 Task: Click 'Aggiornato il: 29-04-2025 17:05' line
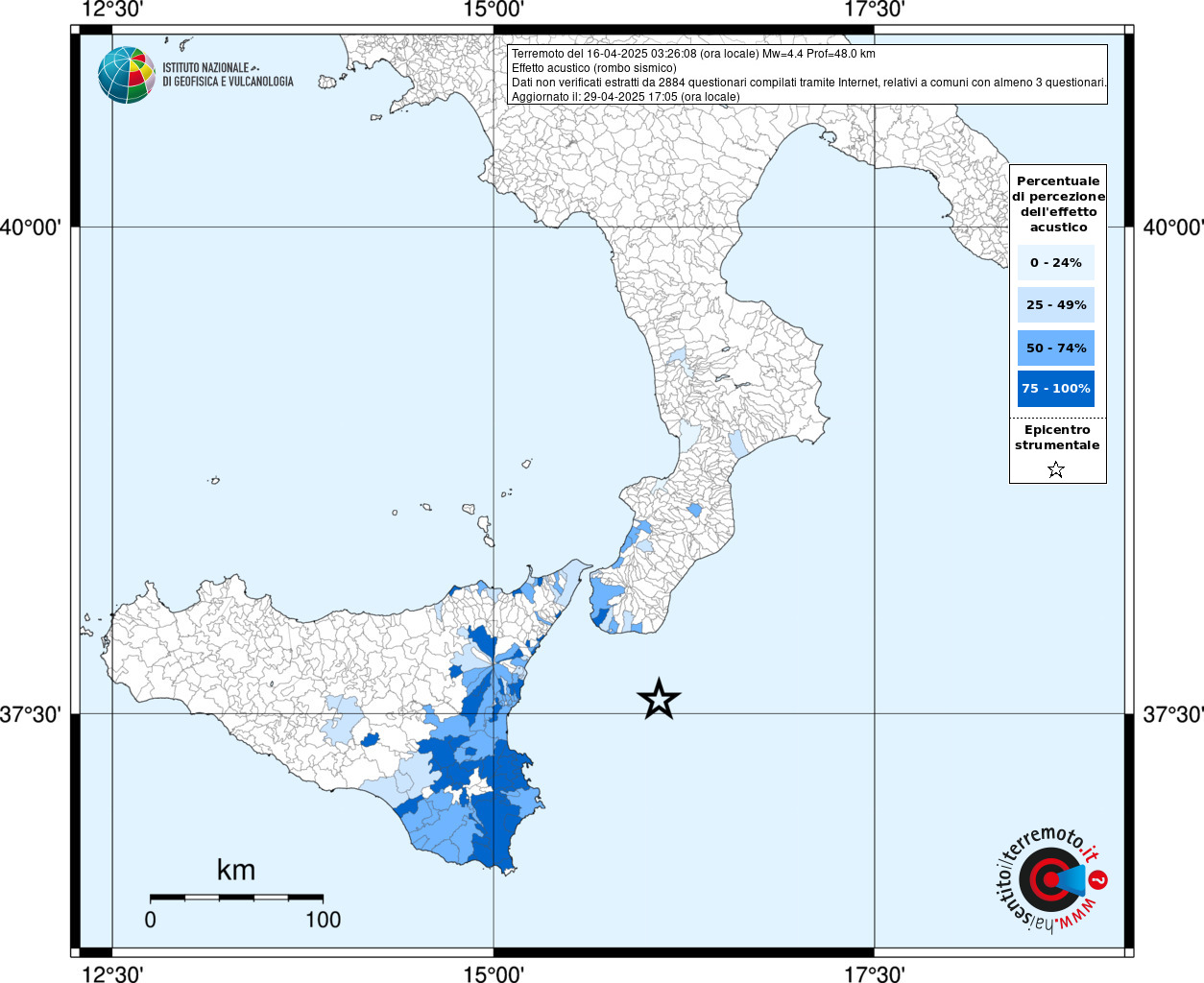point(626,97)
